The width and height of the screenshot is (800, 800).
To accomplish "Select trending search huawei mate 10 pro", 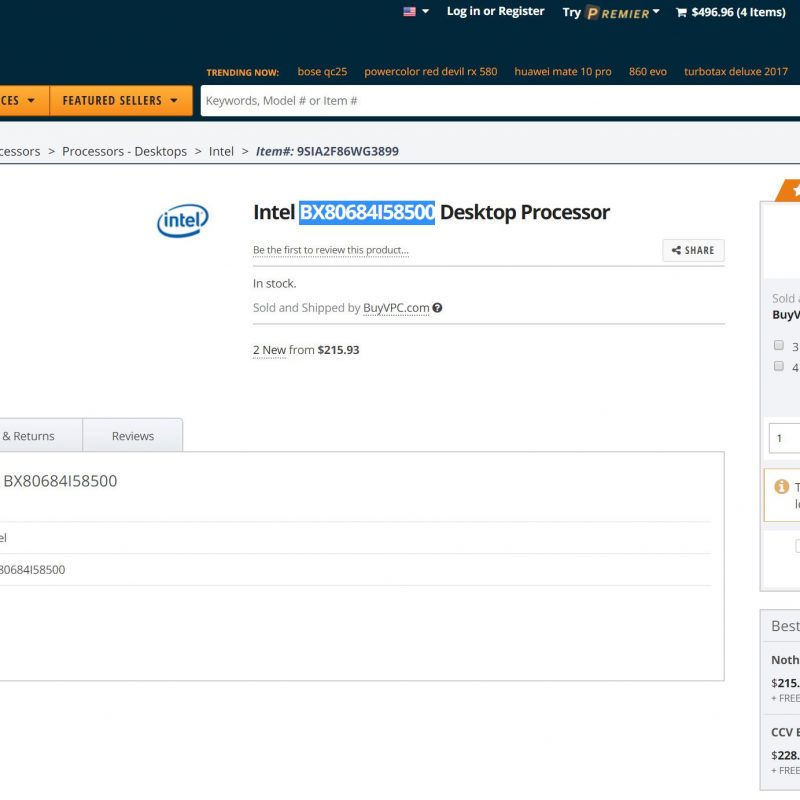I will (562, 71).
